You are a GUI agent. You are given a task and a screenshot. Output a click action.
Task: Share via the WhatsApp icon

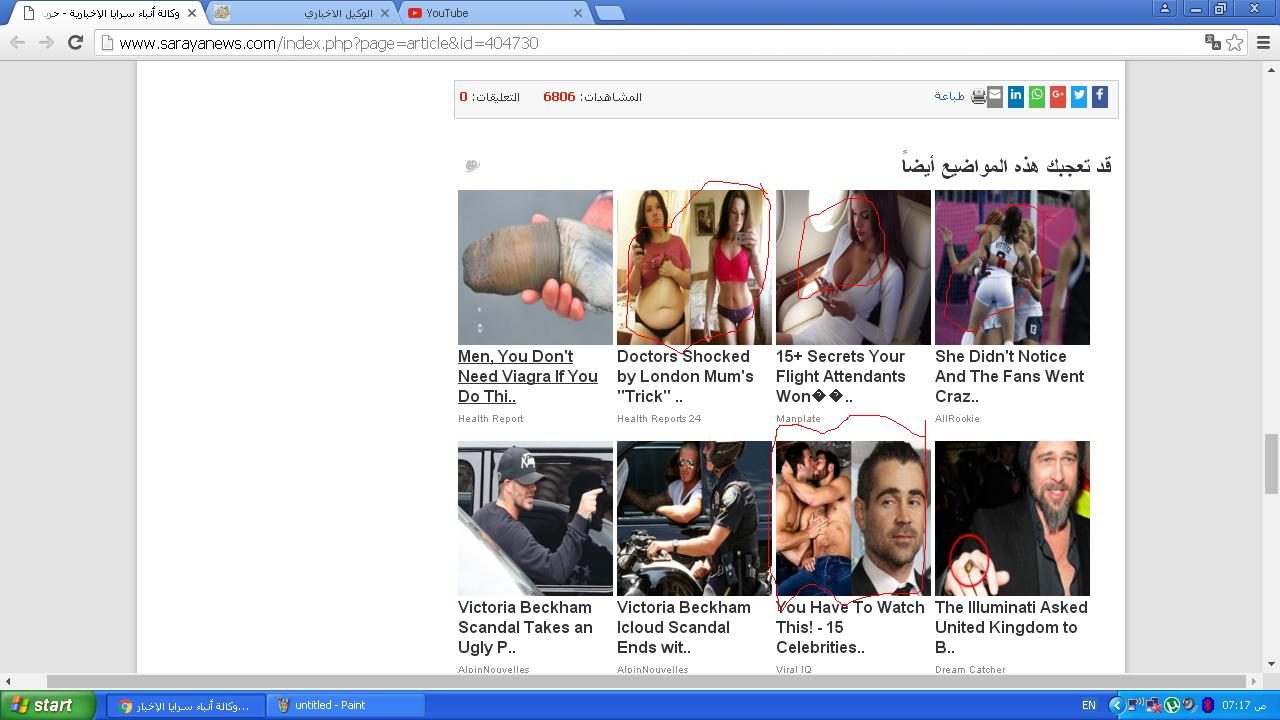pos(1037,96)
